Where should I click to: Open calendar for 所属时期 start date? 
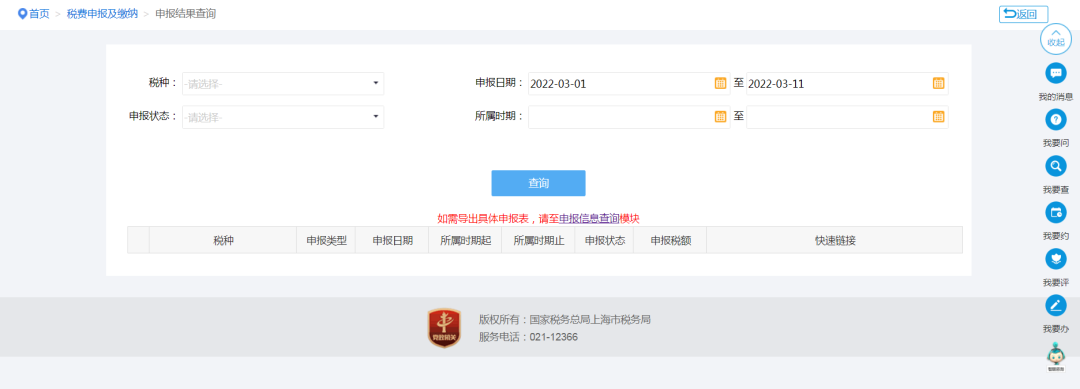[720, 116]
